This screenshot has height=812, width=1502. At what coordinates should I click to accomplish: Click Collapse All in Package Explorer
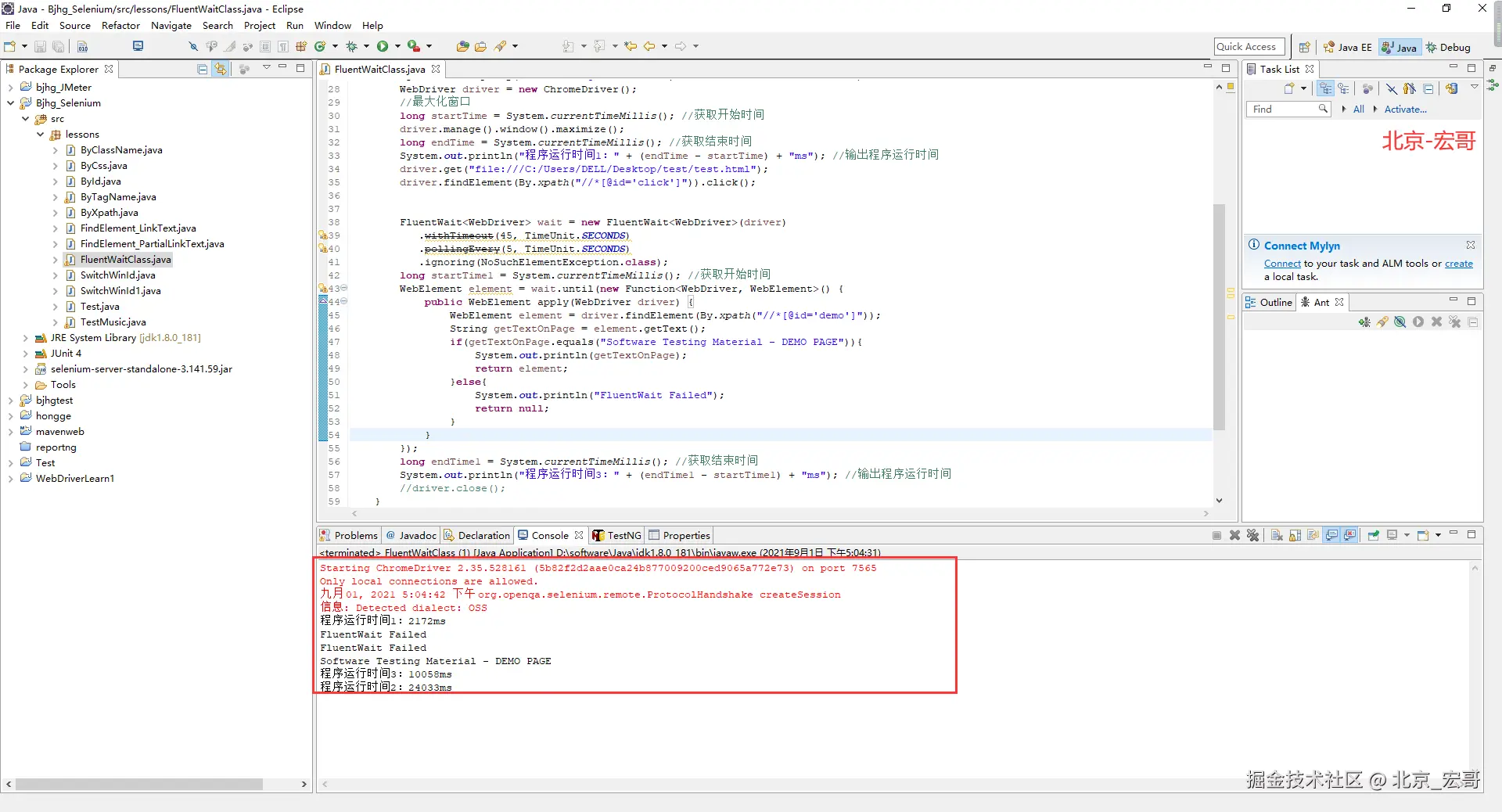pos(203,70)
